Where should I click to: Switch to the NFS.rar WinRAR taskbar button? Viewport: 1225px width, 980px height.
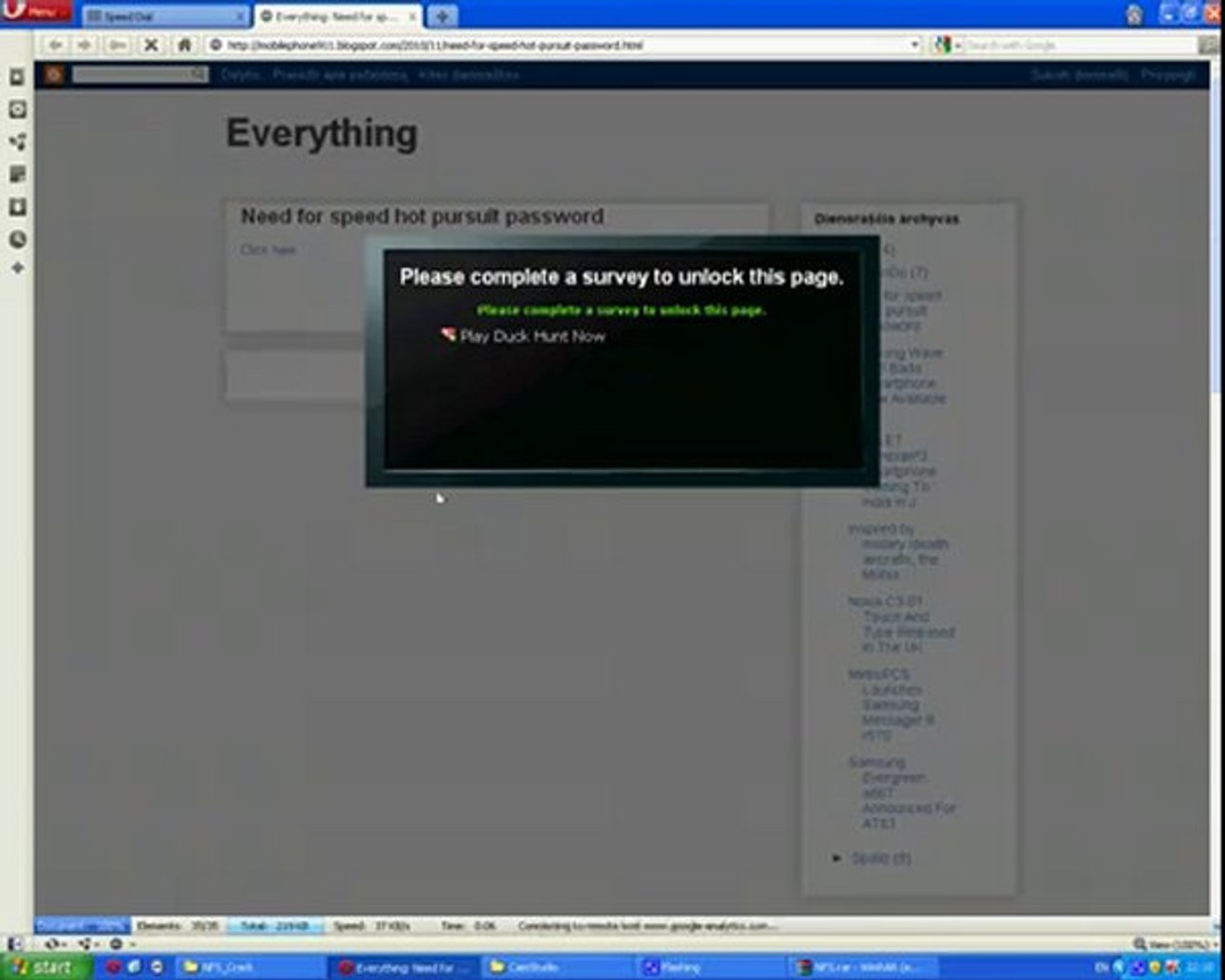(864, 967)
